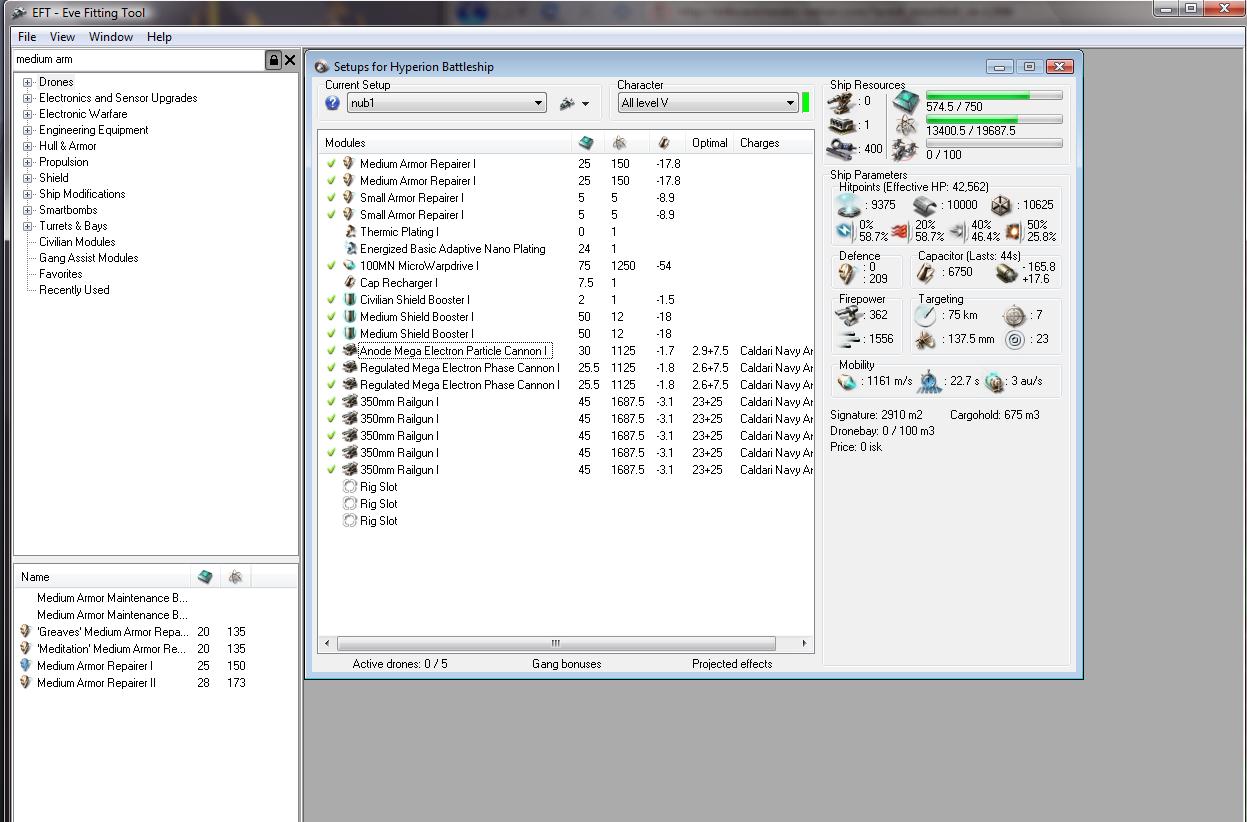Click the powergrid icon beside 13400.5 / 19687.5
Image resolution: width=1247 pixels, height=822 pixels.
[906, 125]
